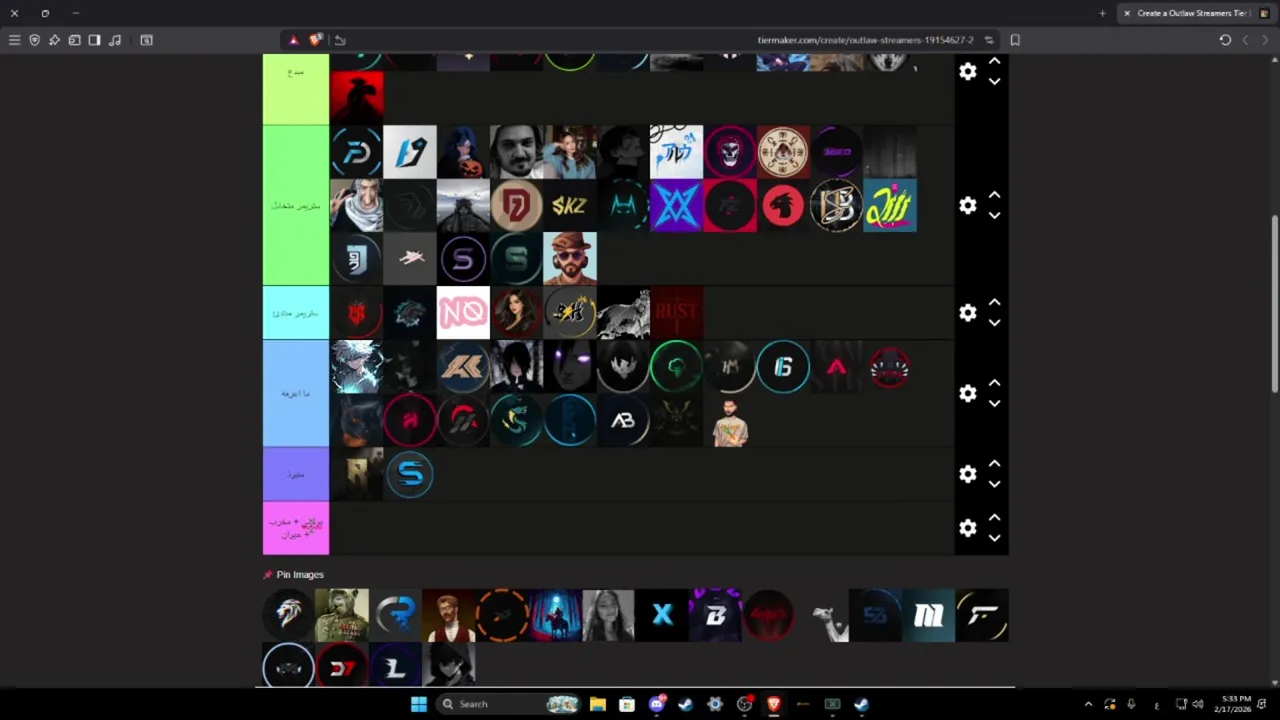Select the man with hat and sunglasses
This screenshot has width=1280, height=720.
[x=570, y=259]
